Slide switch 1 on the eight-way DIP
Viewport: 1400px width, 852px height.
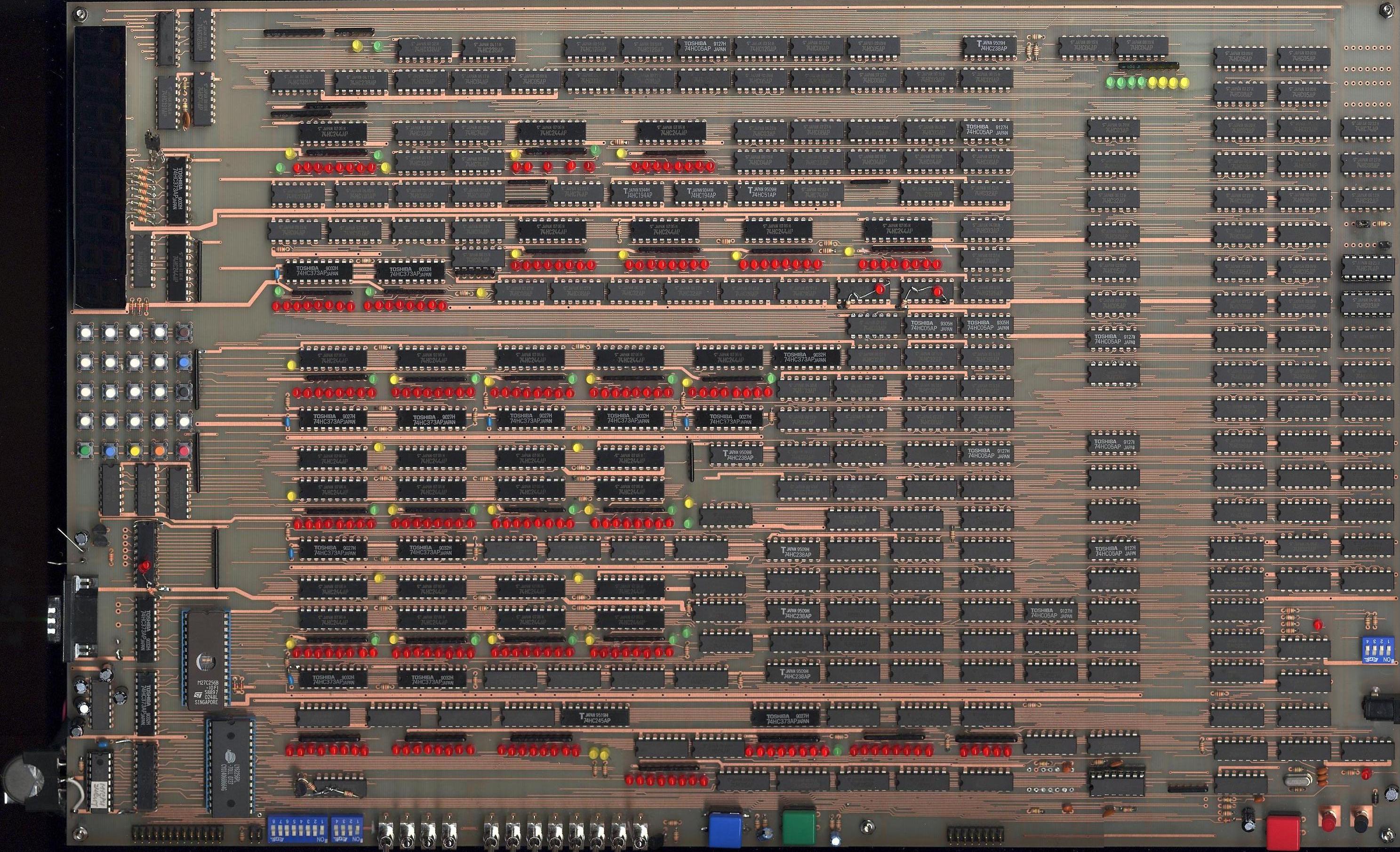(323, 830)
